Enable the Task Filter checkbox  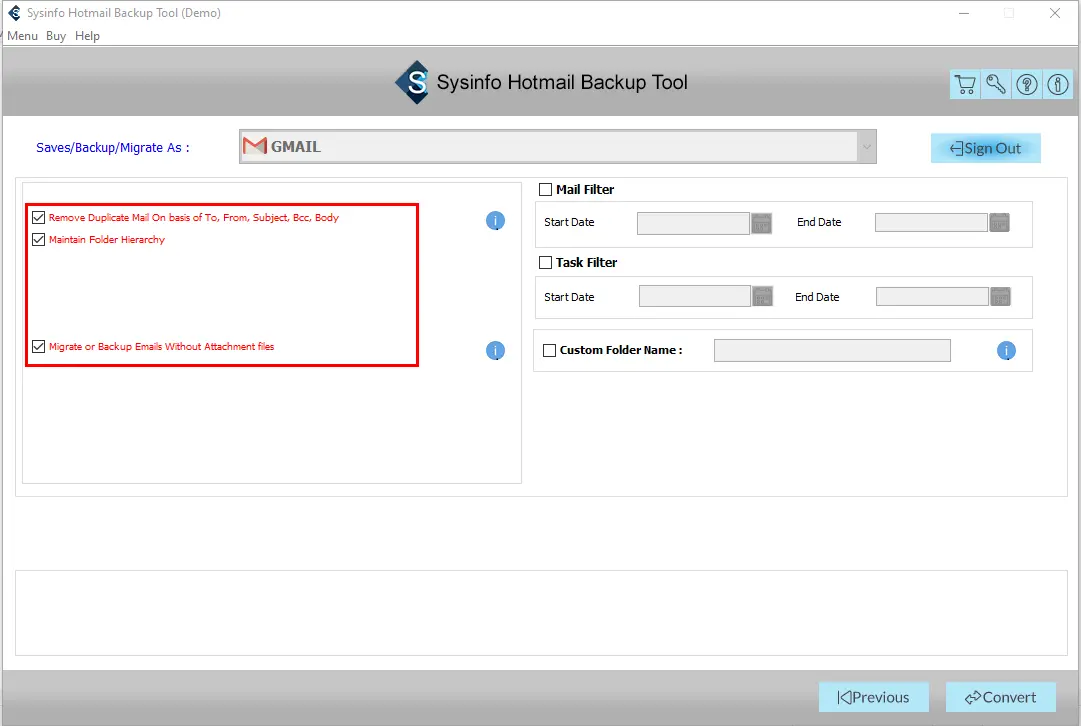pos(545,262)
